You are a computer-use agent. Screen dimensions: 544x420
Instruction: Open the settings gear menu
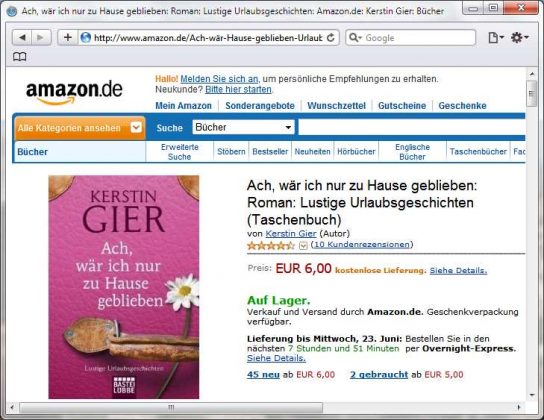click(519, 37)
